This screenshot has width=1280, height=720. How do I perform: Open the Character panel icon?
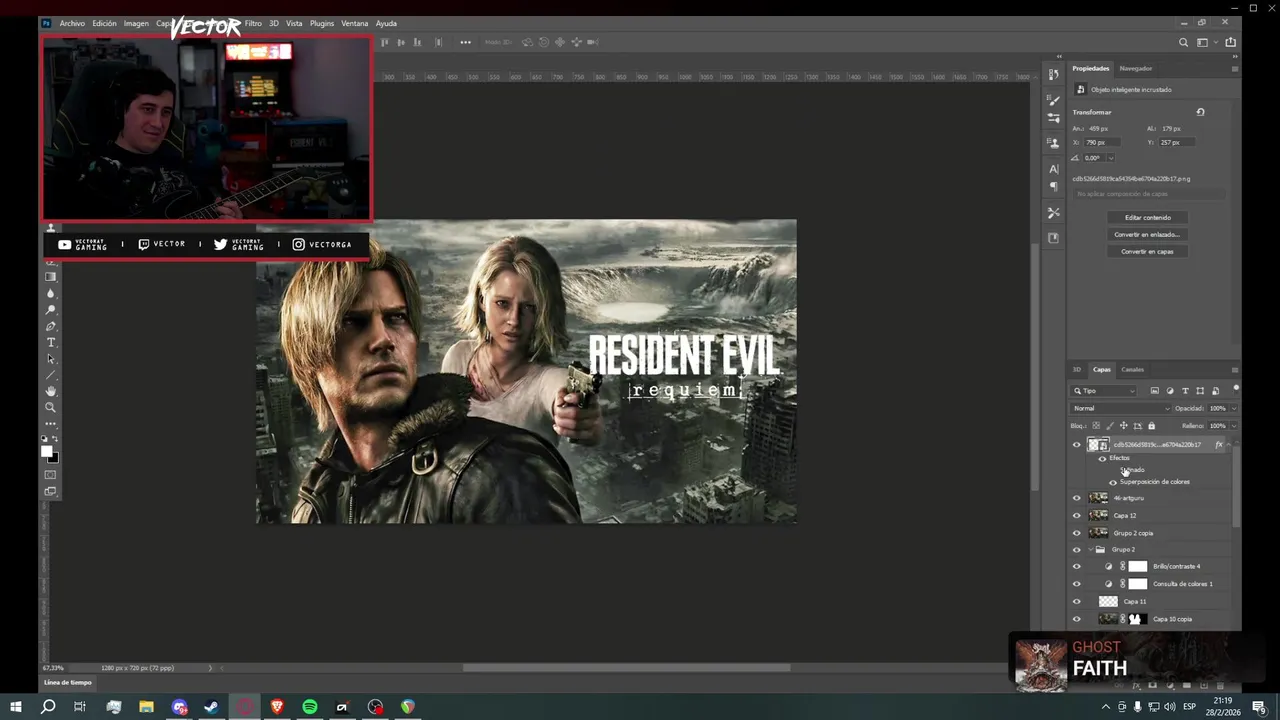1053,169
